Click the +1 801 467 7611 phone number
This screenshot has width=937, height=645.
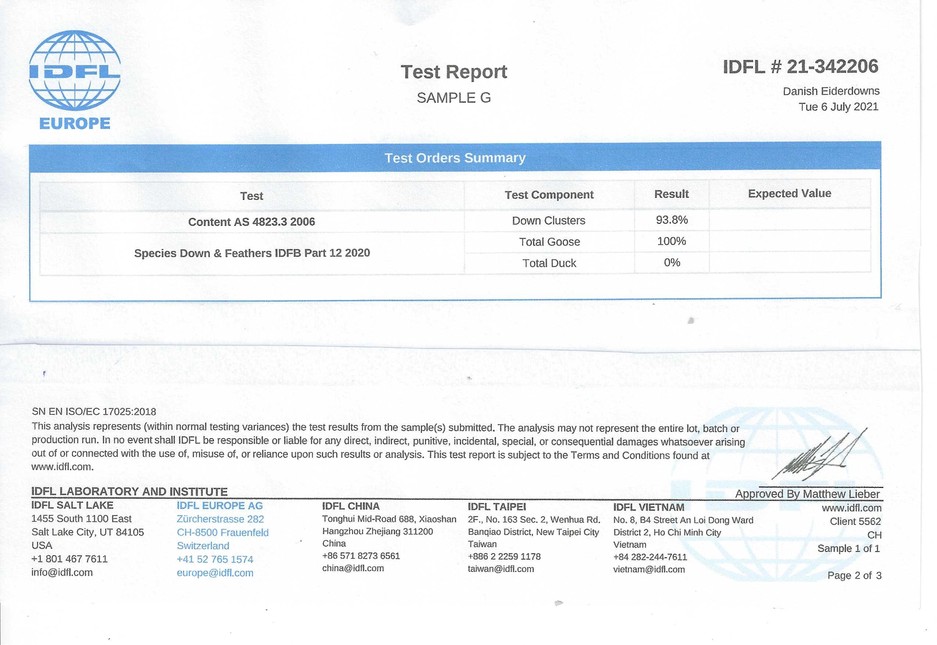click(69, 559)
